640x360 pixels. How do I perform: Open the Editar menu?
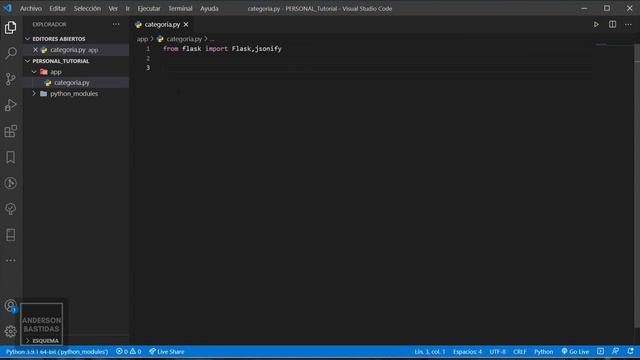(x=58, y=8)
